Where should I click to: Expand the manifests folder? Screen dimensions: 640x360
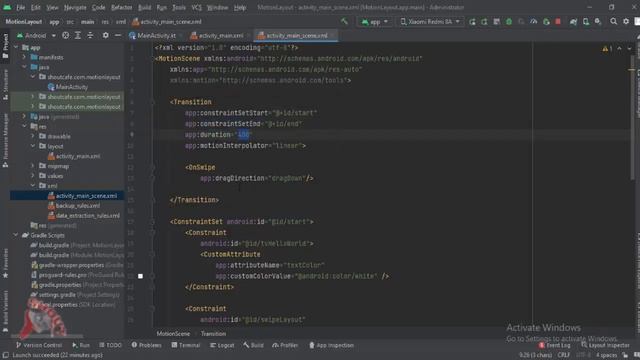click(x=24, y=57)
